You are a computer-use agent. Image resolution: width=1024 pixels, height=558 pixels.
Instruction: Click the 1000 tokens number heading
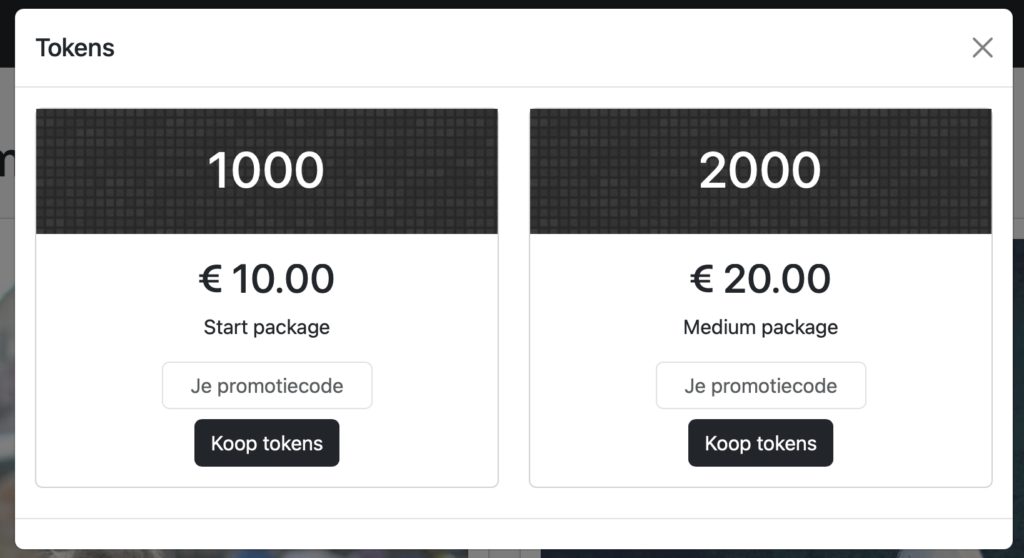pyautogui.click(x=266, y=171)
